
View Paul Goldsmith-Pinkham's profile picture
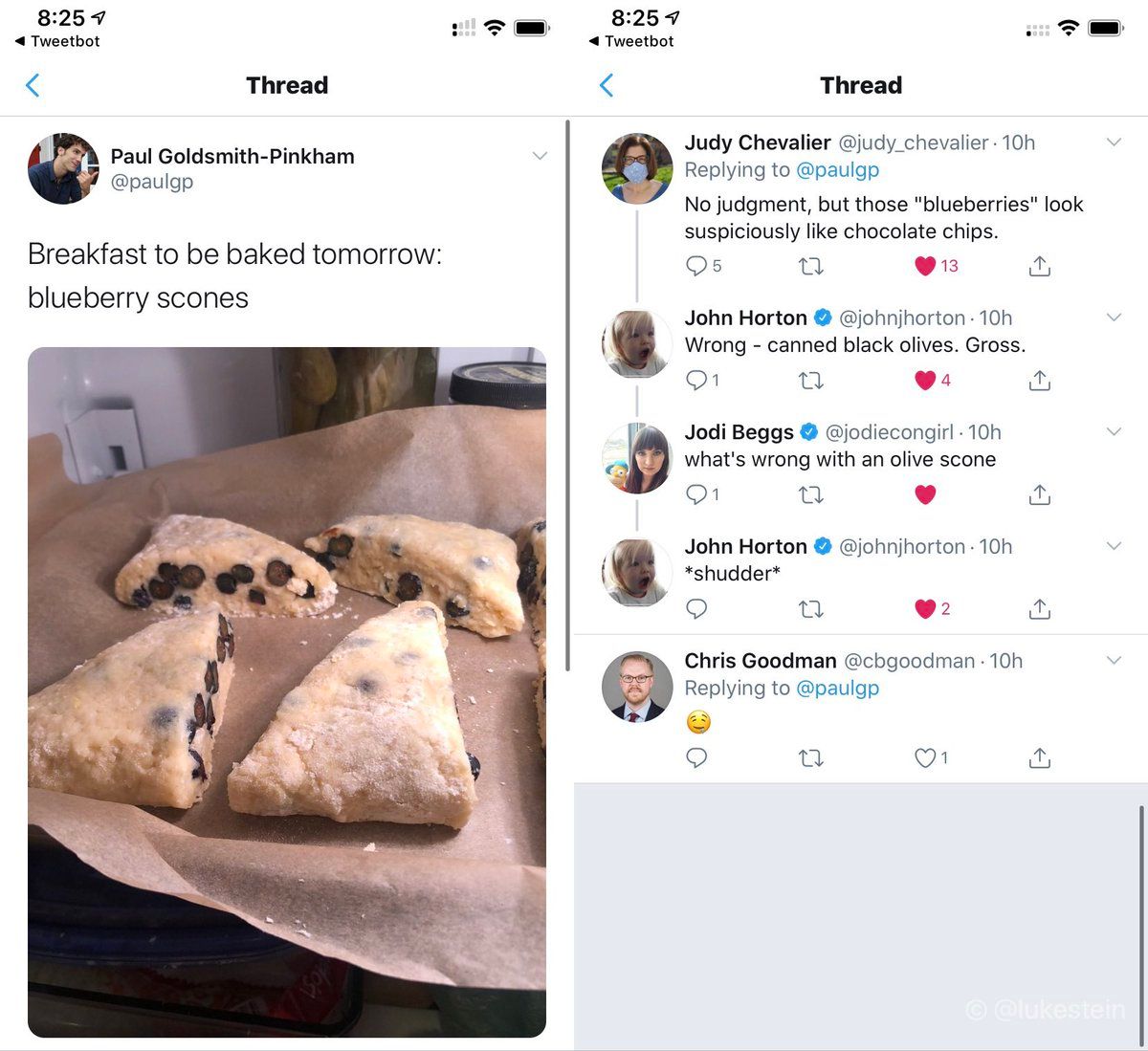click(63, 168)
